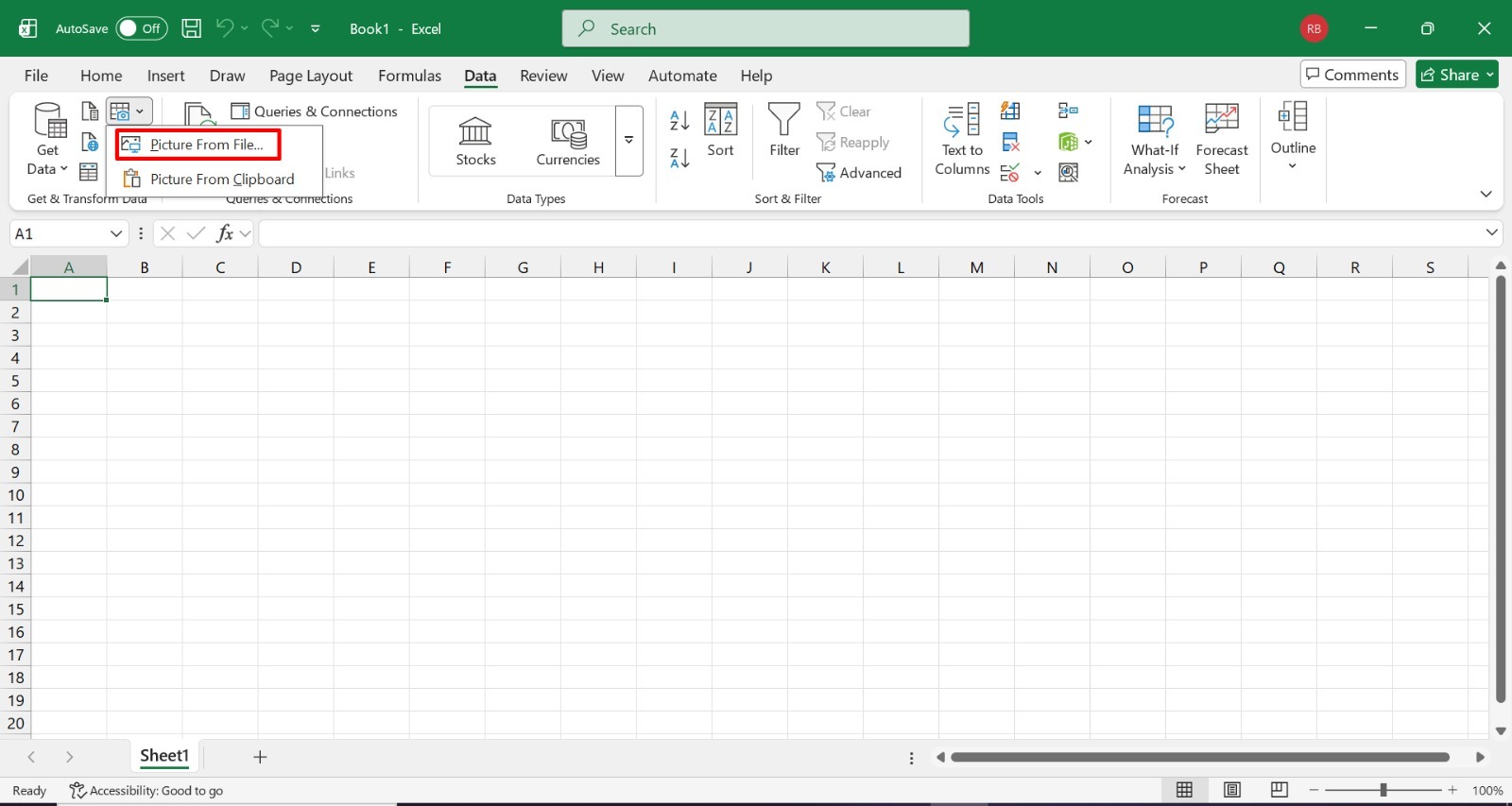This screenshot has width=1512, height=806.
Task: Expand the Data Types gallery
Action: pyautogui.click(x=628, y=141)
